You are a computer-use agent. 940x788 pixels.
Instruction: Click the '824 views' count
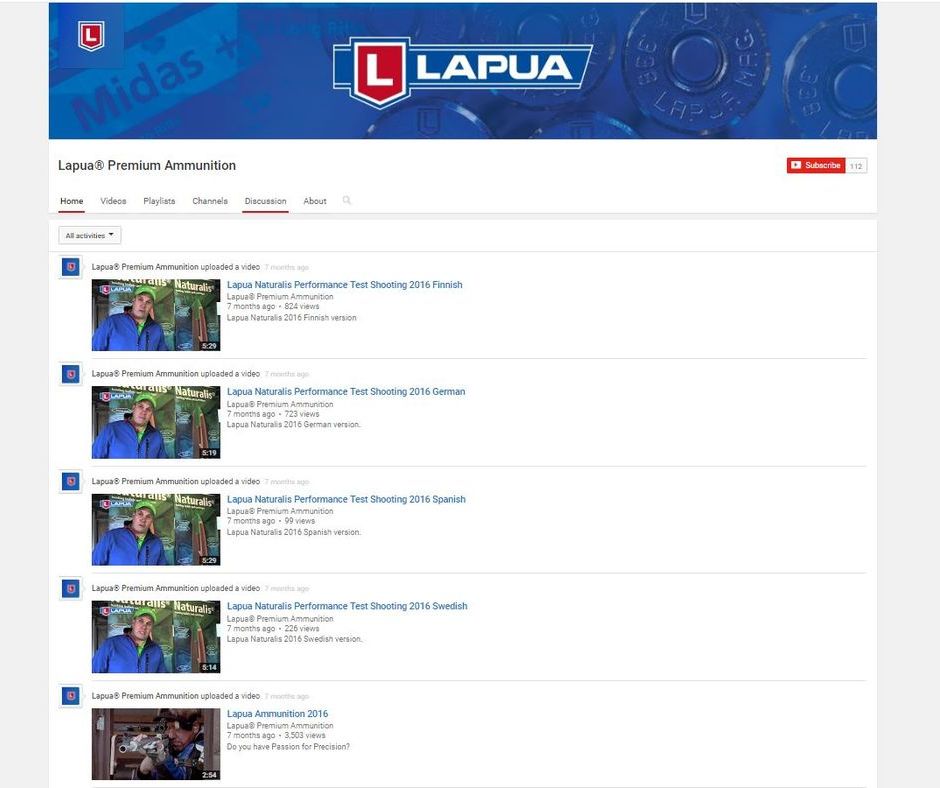click(x=302, y=306)
